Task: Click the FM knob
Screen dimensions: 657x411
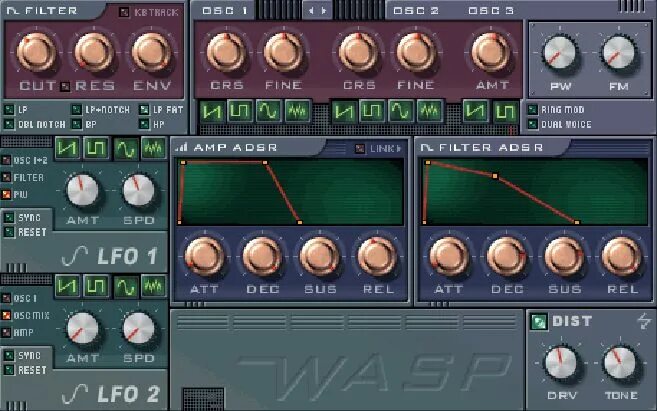Action: click(618, 54)
